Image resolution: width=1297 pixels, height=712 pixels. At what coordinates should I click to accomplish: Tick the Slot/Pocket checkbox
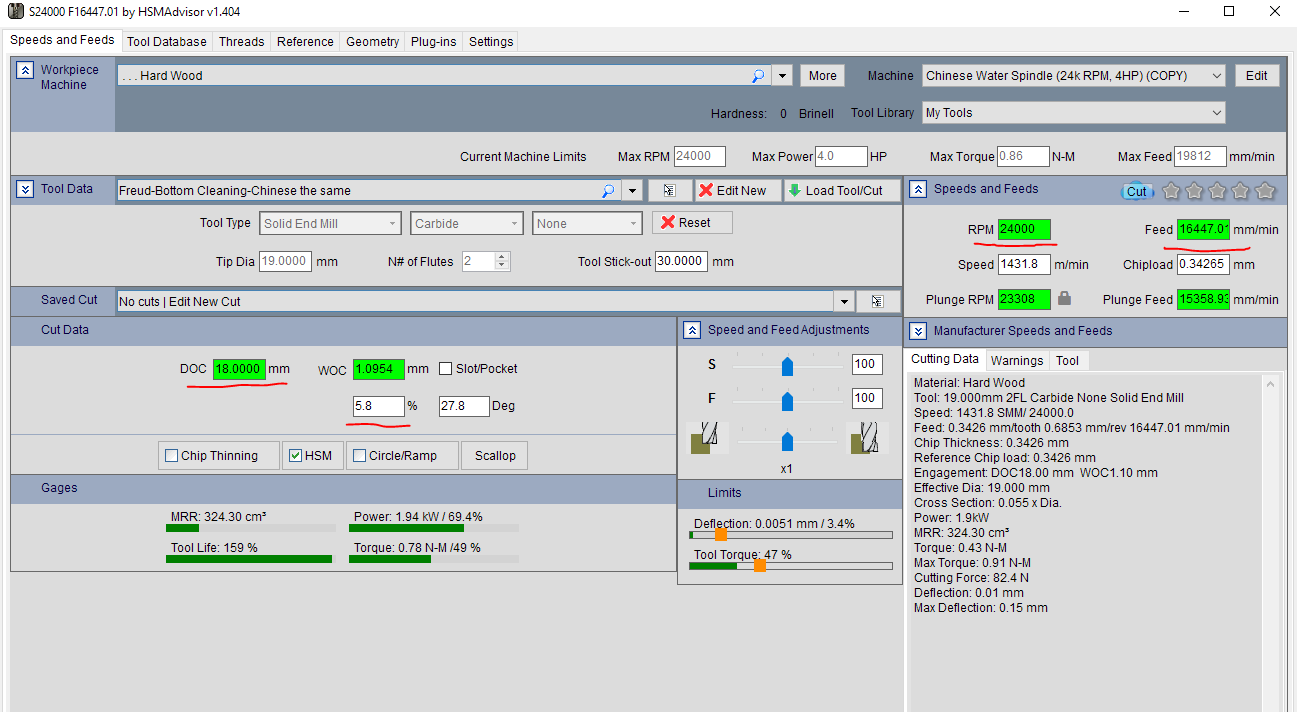click(x=446, y=369)
